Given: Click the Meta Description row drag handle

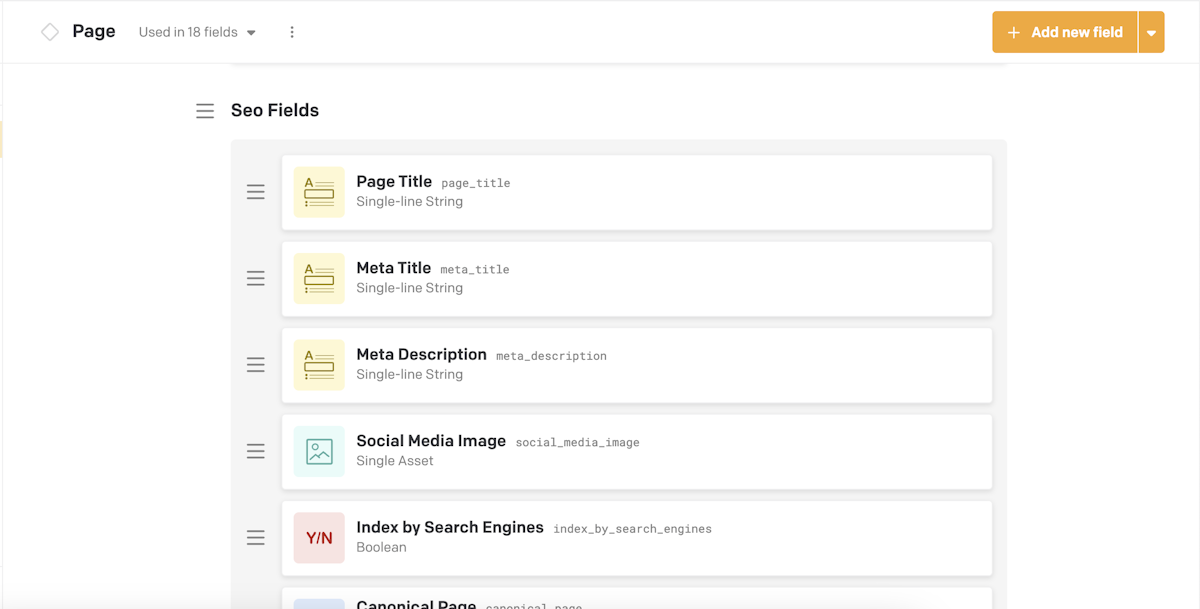Looking at the screenshot, I should click(x=256, y=365).
